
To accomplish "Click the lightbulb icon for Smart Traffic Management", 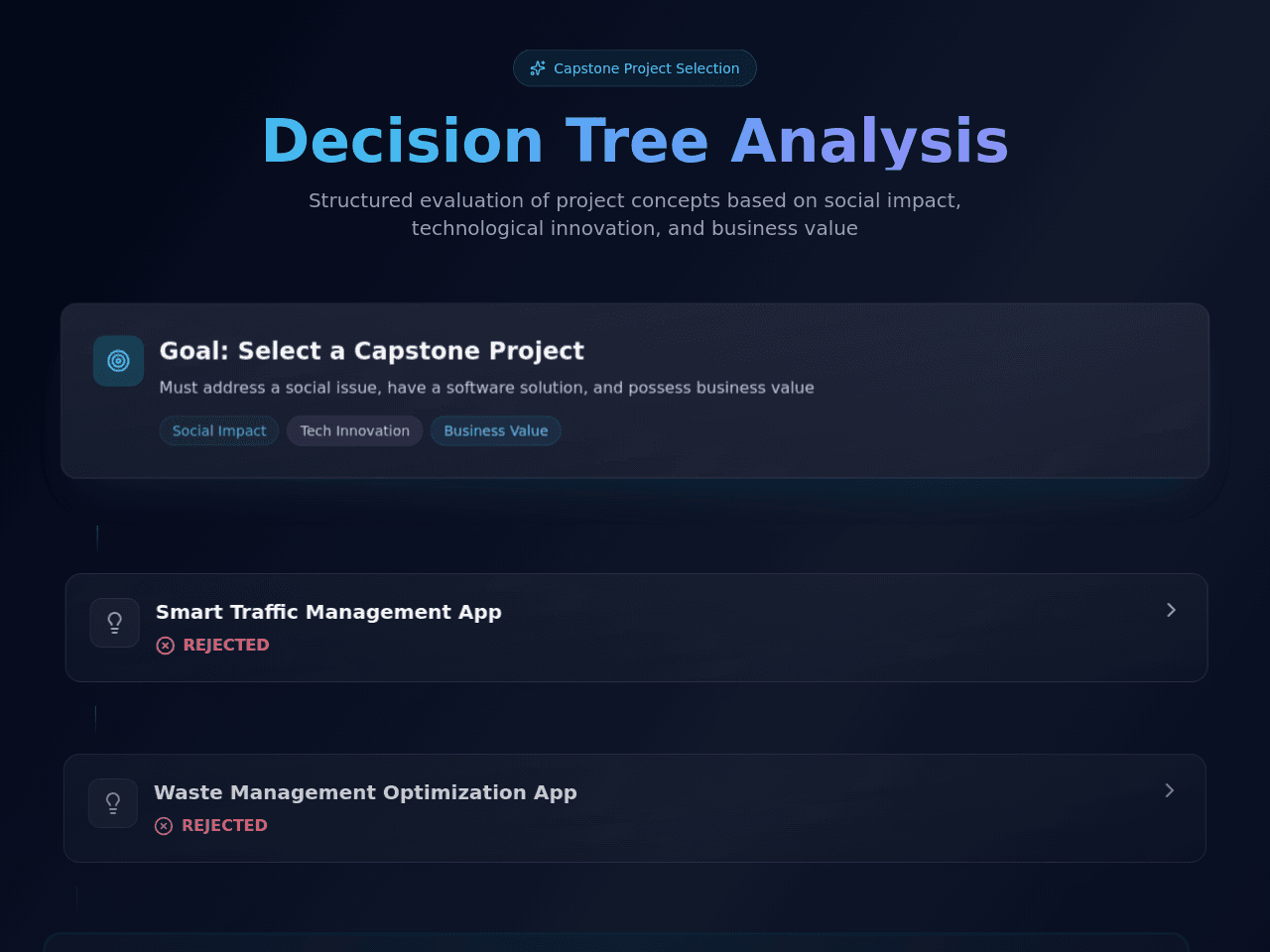I will (115, 623).
